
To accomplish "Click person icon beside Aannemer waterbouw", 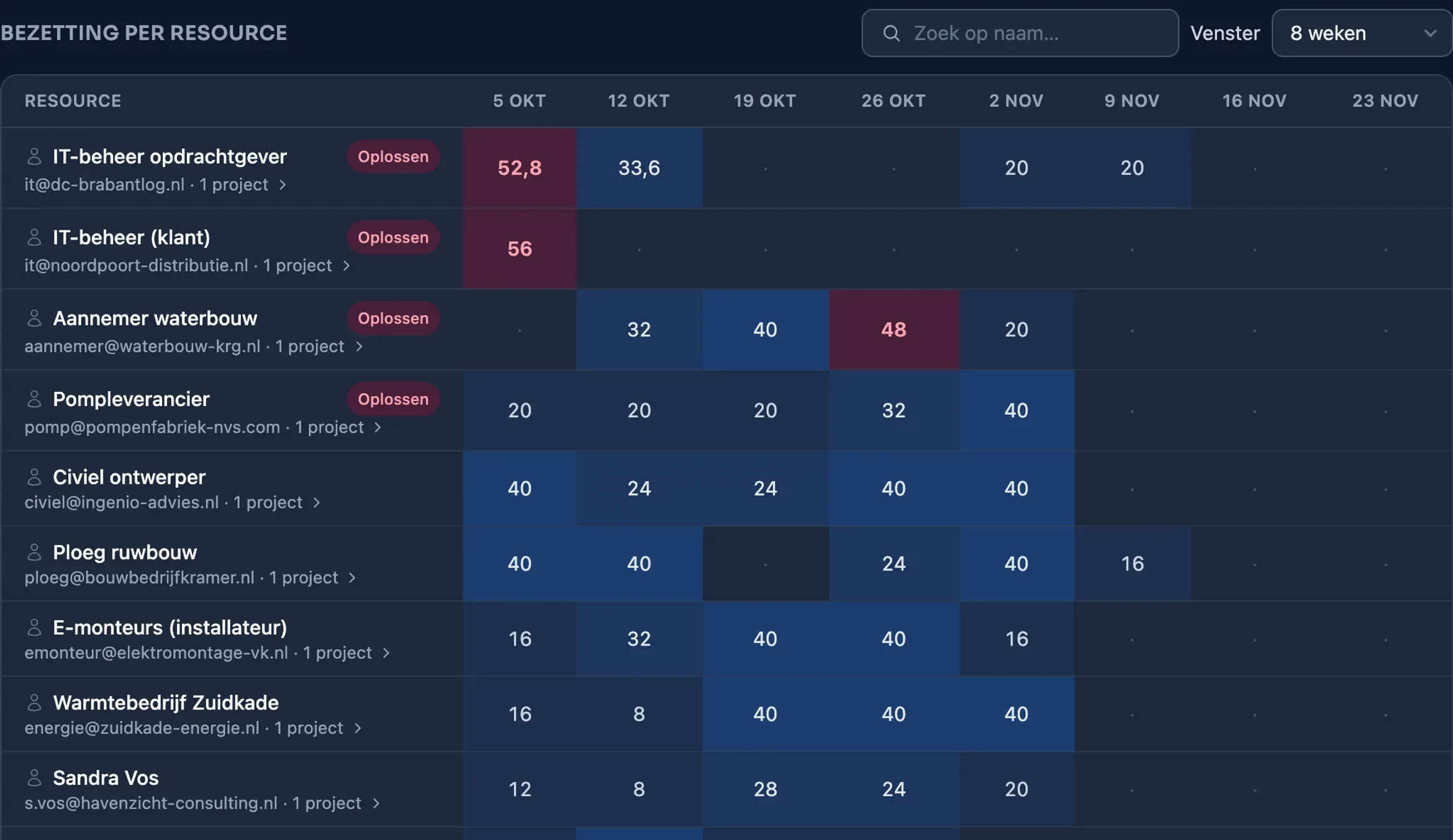I will click(34, 318).
